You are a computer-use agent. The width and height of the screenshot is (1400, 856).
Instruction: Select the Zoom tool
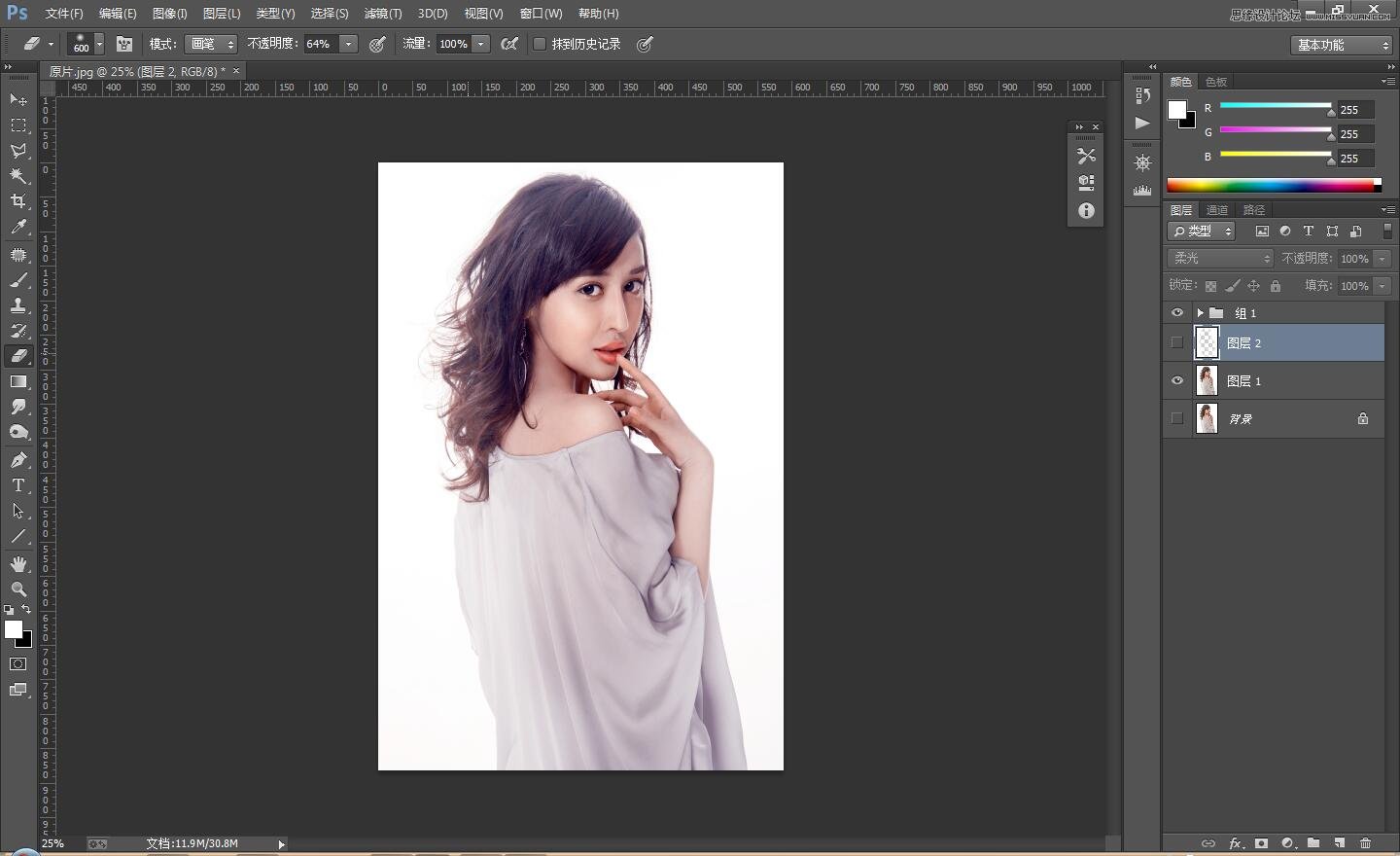pyautogui.click(x=18, y=589)
